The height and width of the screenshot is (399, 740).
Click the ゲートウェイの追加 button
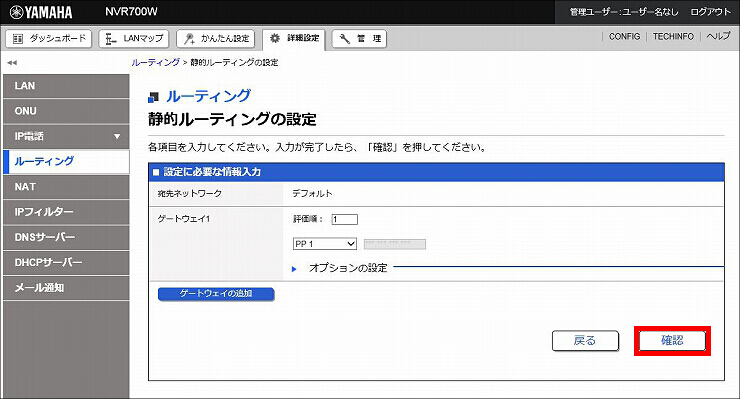(216, 294)
